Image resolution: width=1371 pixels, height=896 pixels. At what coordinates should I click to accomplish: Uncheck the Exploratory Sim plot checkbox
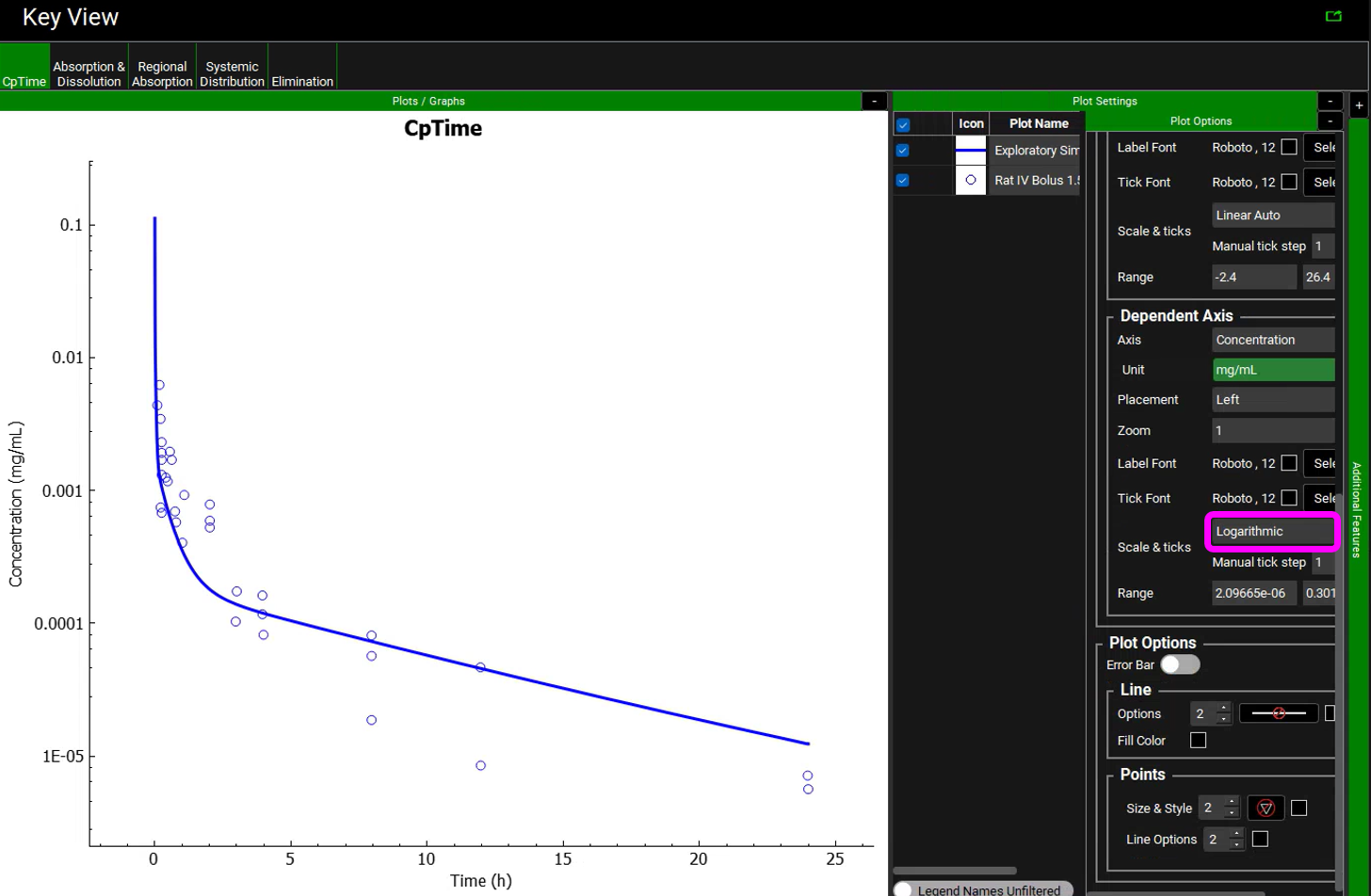pos(903,151)
